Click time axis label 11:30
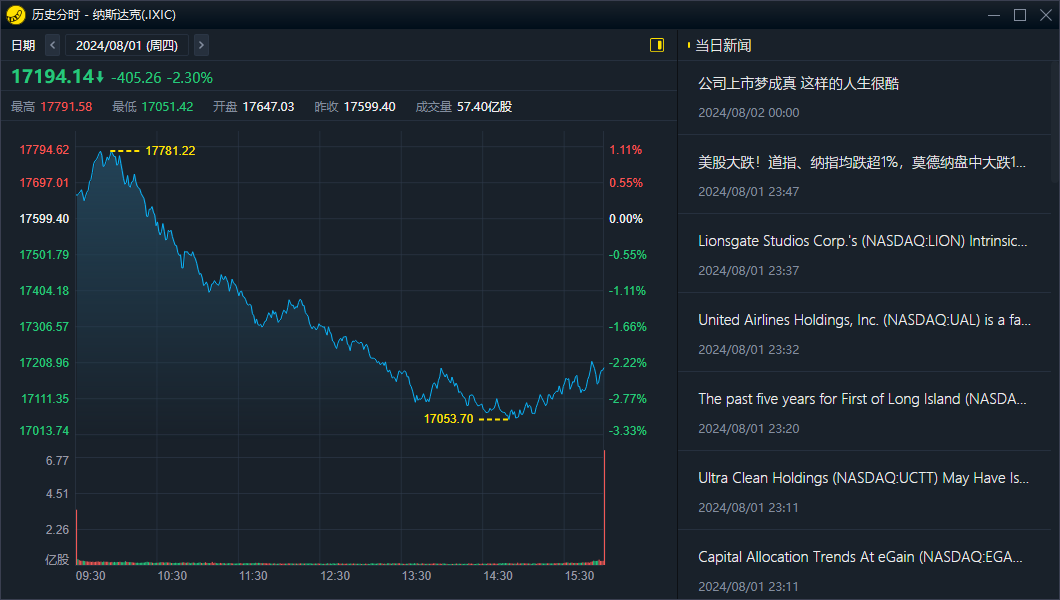 (x=254, y=576)
